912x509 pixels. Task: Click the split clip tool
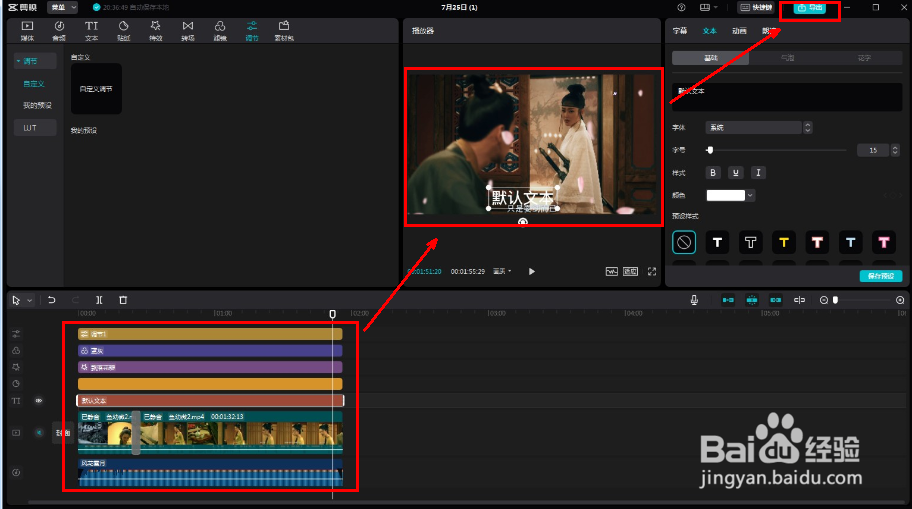(x=99, y=300)
